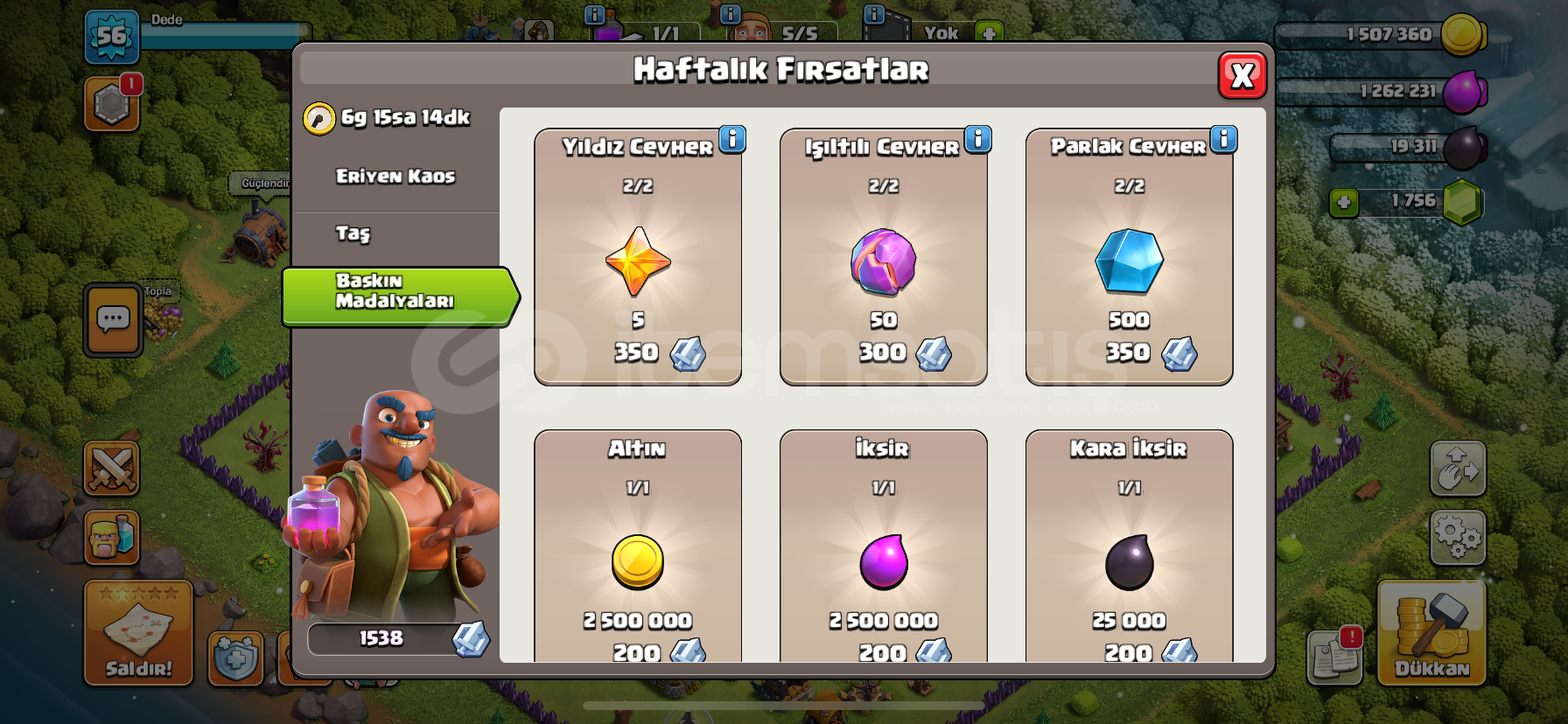Tap the 1538 raid medals counter
The height and width of the screenshot is (724, 1568).
tap(398, 639)
